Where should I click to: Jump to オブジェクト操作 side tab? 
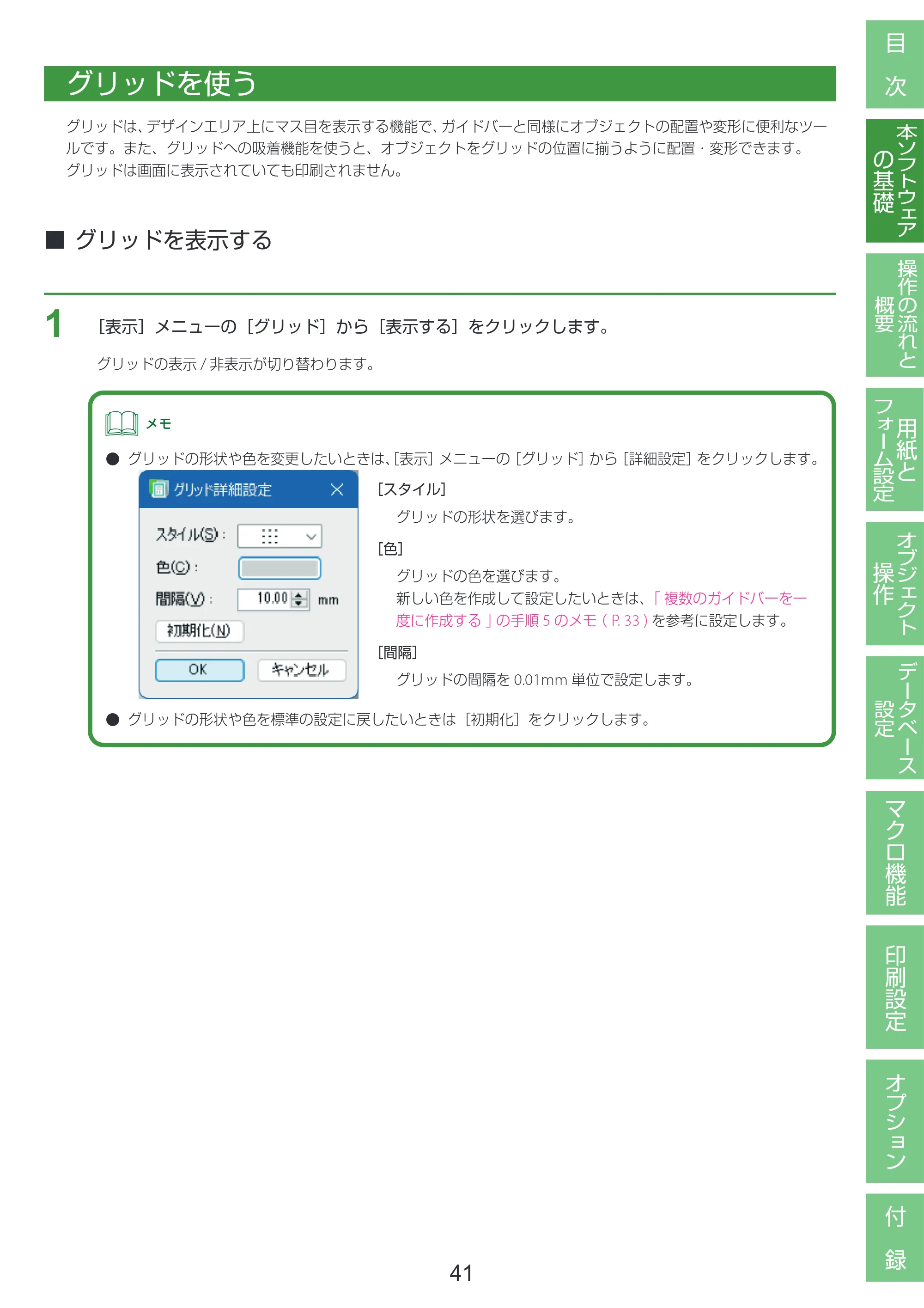(894, 583)
